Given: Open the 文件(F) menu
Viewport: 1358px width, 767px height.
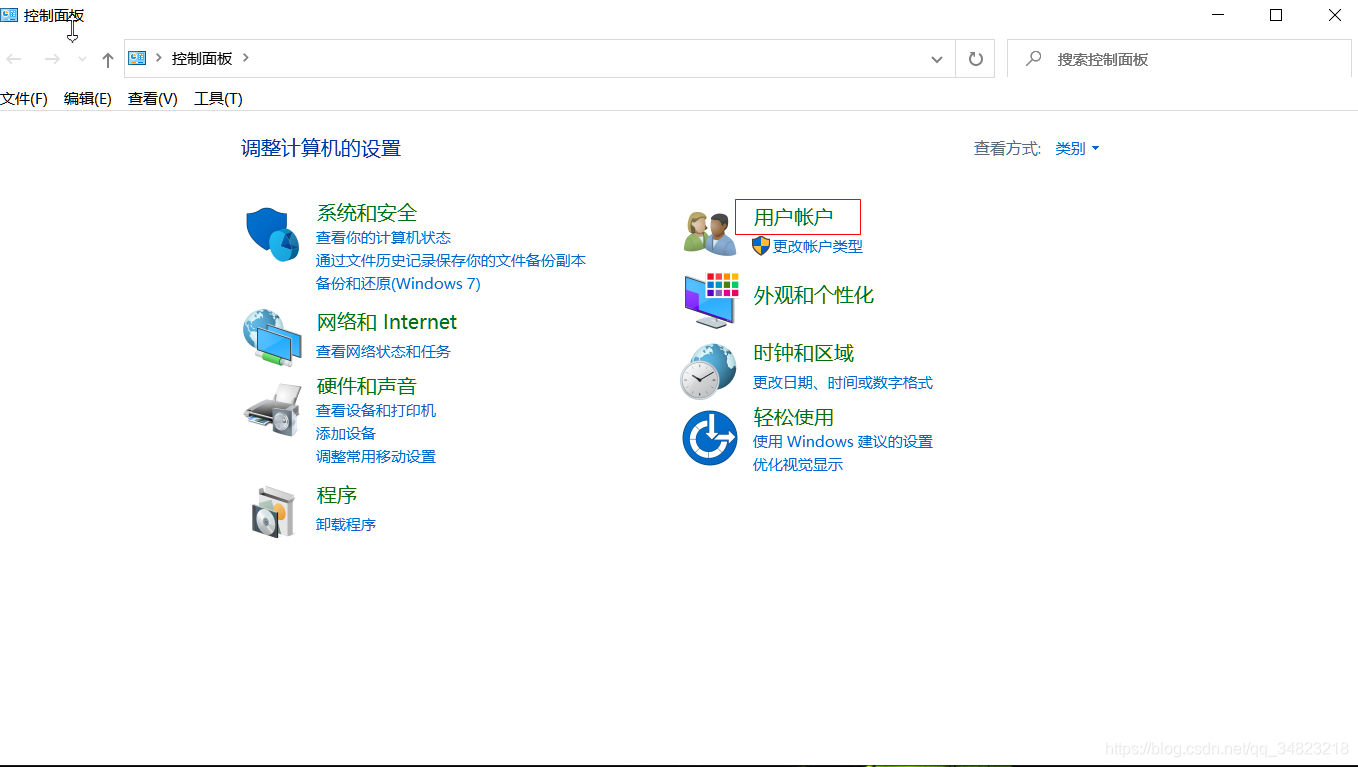Looking at the screenshot, I should [x=24, y=99].
